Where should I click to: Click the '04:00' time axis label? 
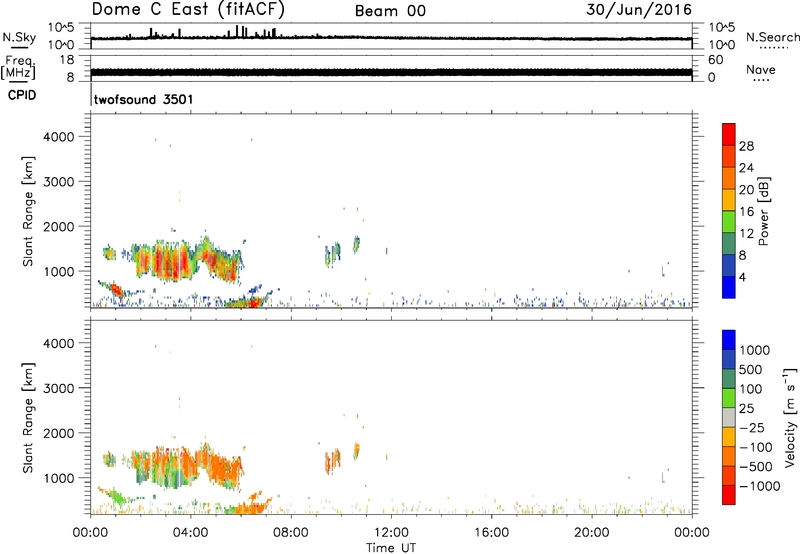(x=191, y=533)
